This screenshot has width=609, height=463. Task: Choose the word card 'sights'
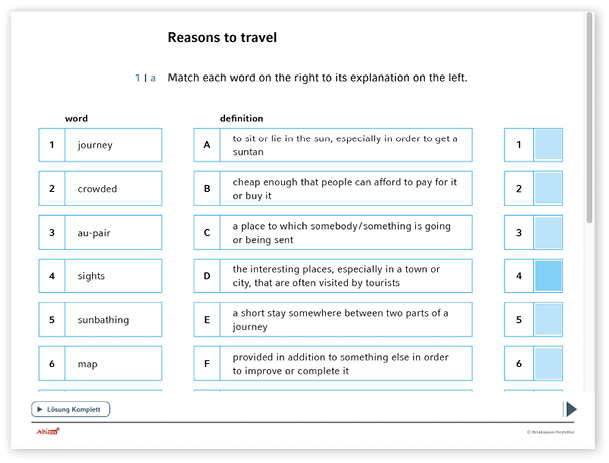click(100, 276)
